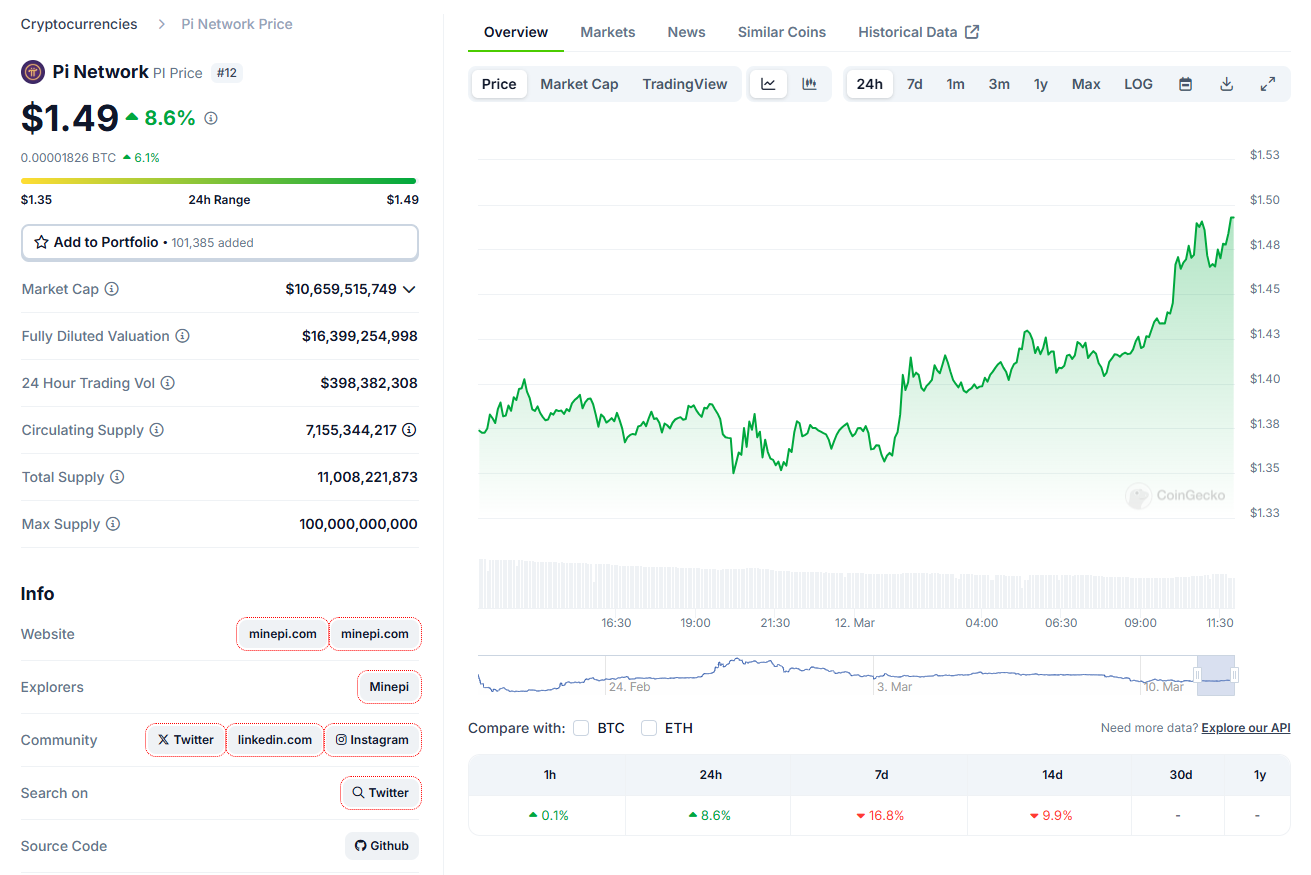
Task: Click right handle of chart range navigator
Action: 1234,675
